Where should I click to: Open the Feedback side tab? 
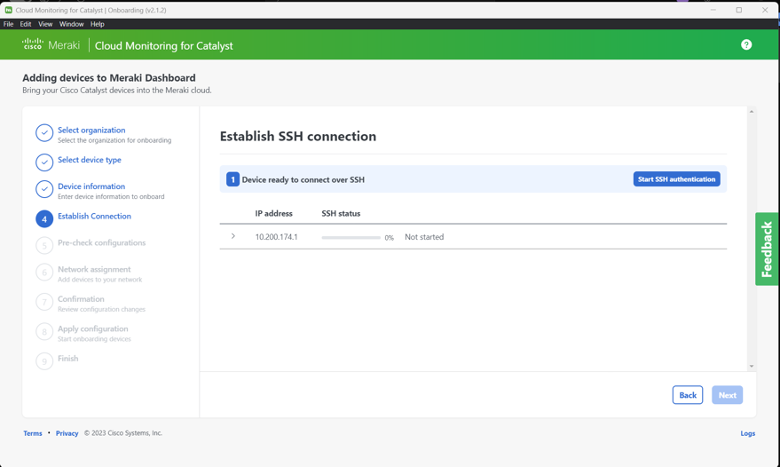pos(767,249)
